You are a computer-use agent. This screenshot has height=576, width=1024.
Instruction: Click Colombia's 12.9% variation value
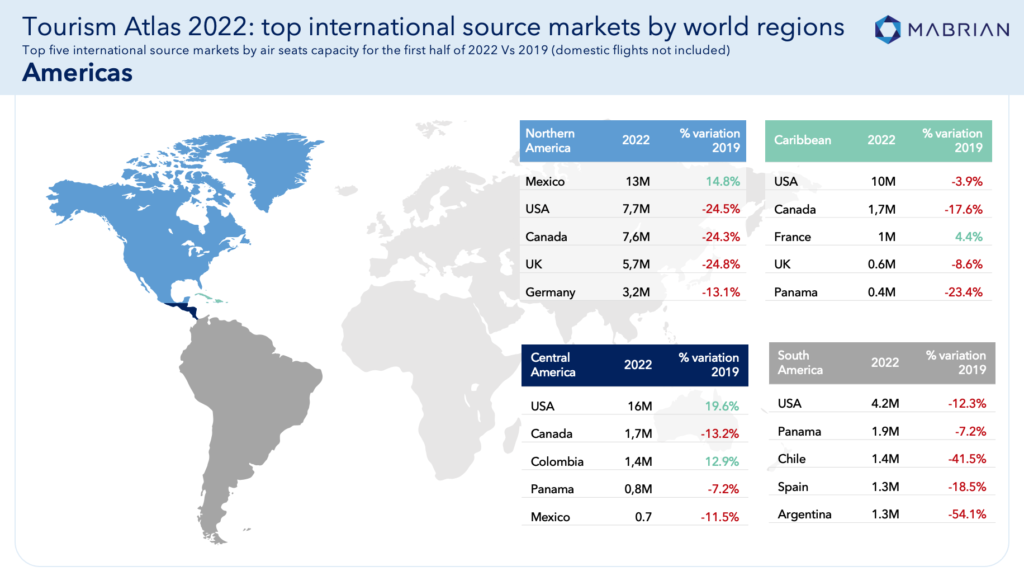722,461
